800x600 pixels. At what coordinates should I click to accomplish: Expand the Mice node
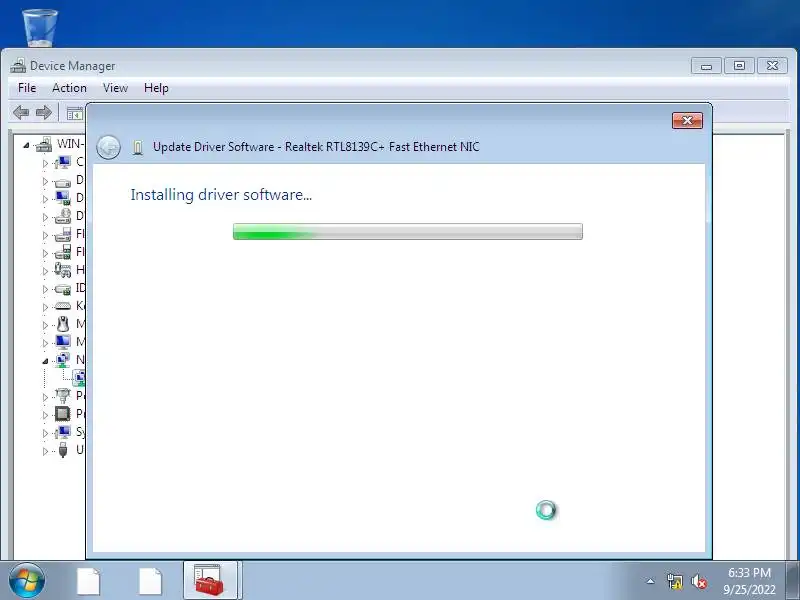pos(45,325)
